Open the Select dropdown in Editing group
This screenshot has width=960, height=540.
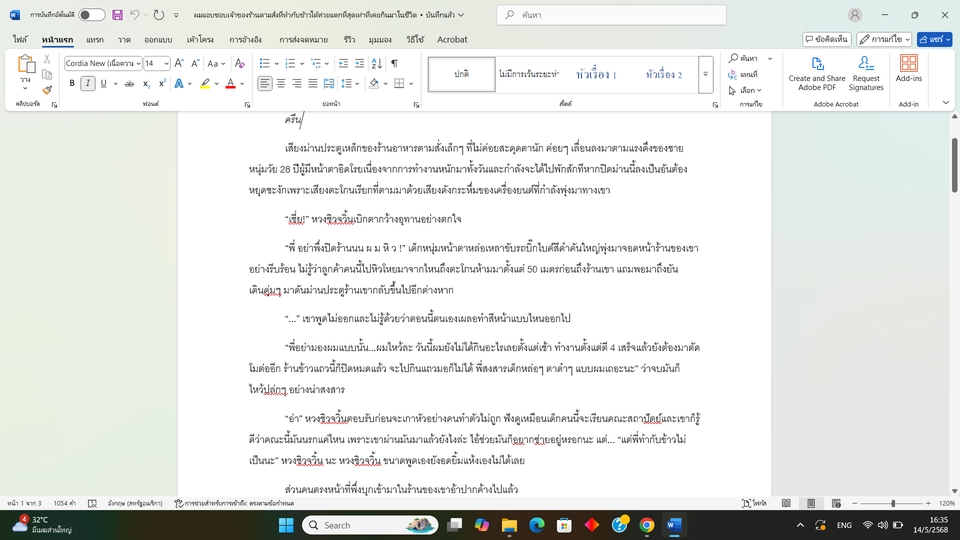click(744, 90)
